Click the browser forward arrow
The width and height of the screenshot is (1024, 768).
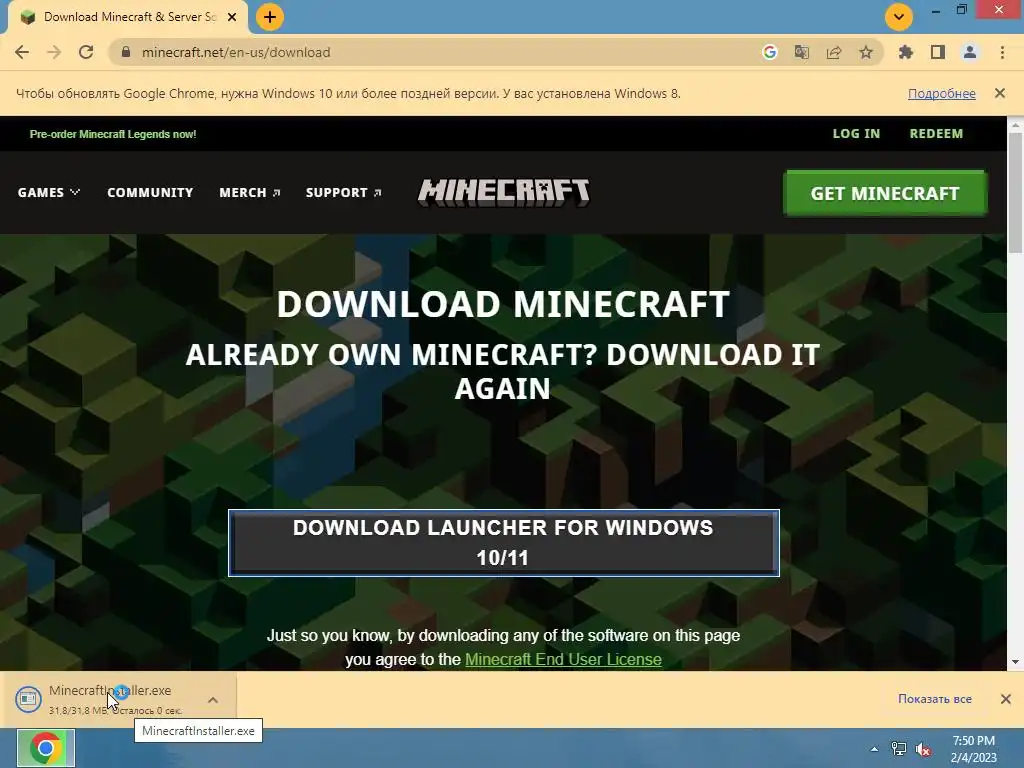pos(54,52)
